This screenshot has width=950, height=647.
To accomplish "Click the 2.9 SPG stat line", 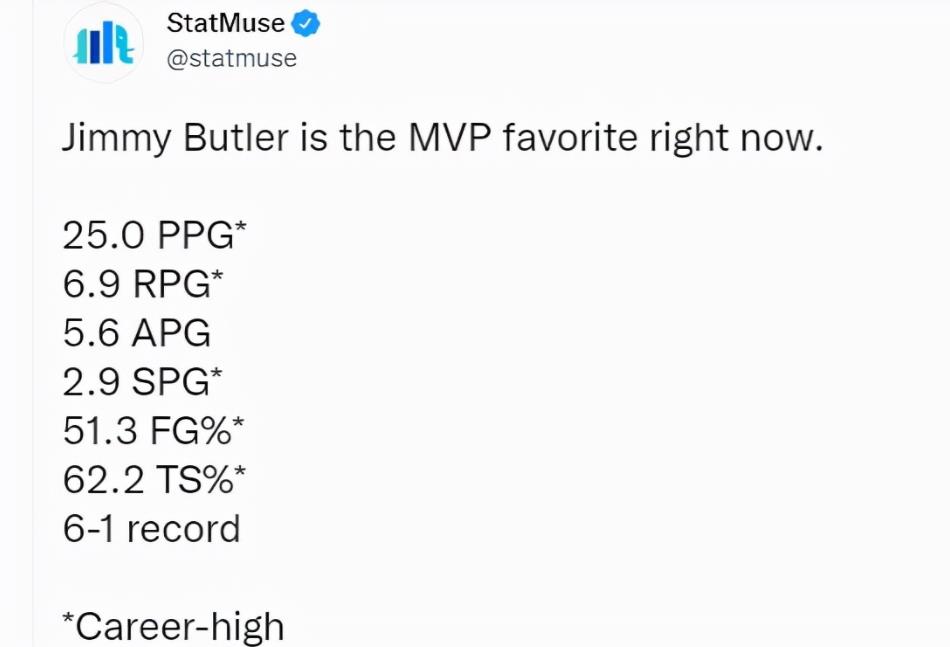I will click(x=142, y=381).
